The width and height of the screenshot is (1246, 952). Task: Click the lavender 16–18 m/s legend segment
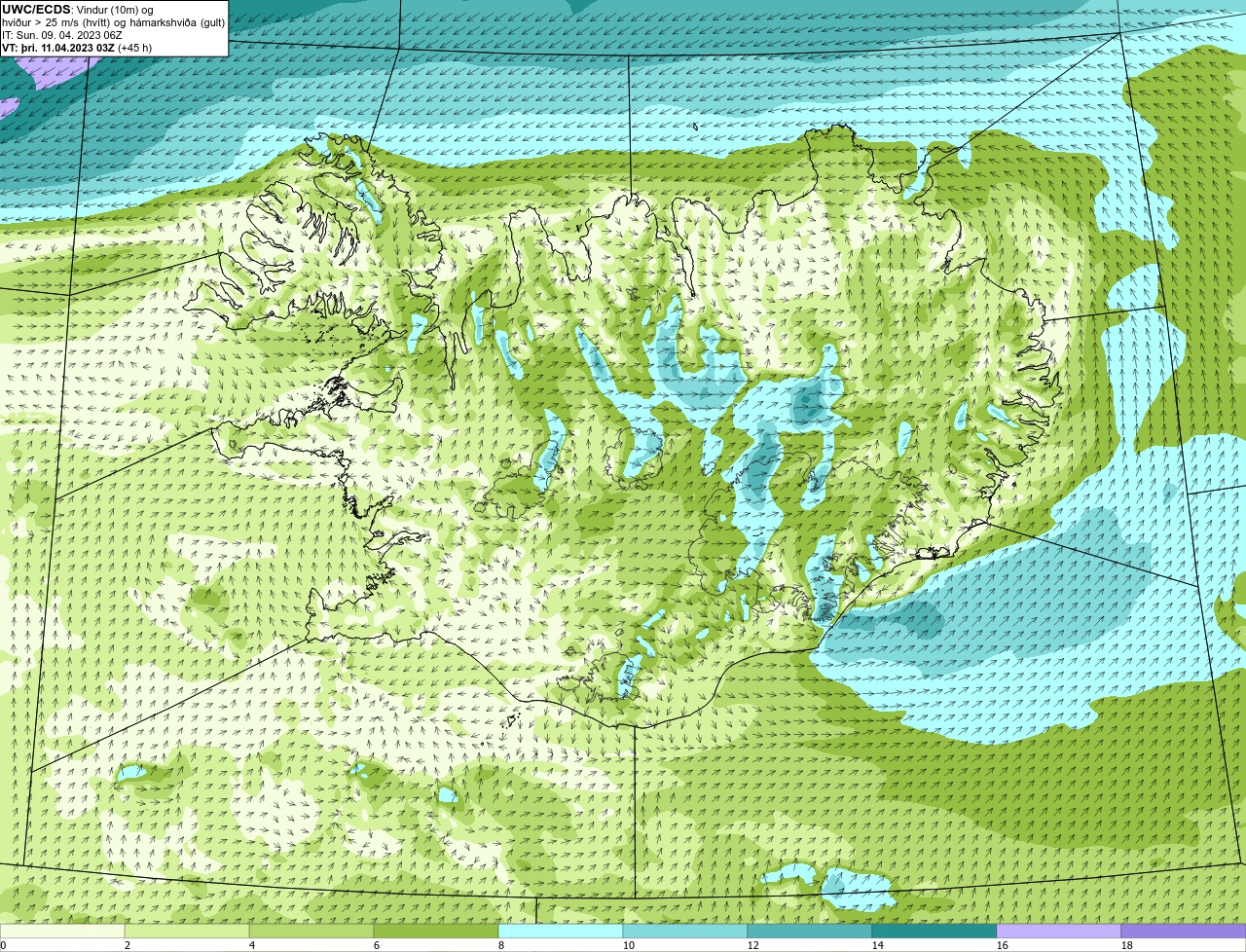point(1059,931)
